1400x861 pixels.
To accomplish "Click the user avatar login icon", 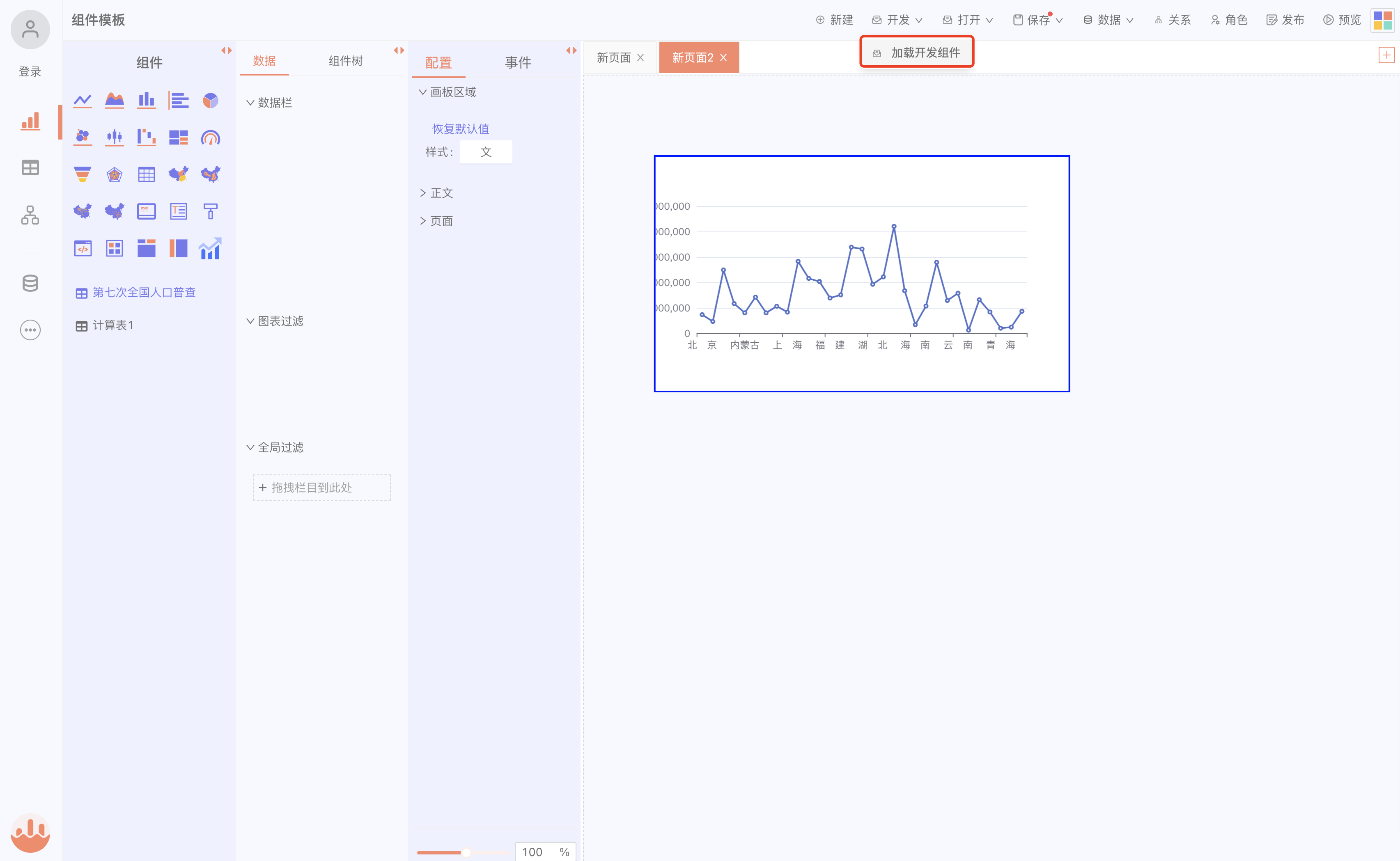I will pos(30,29).
